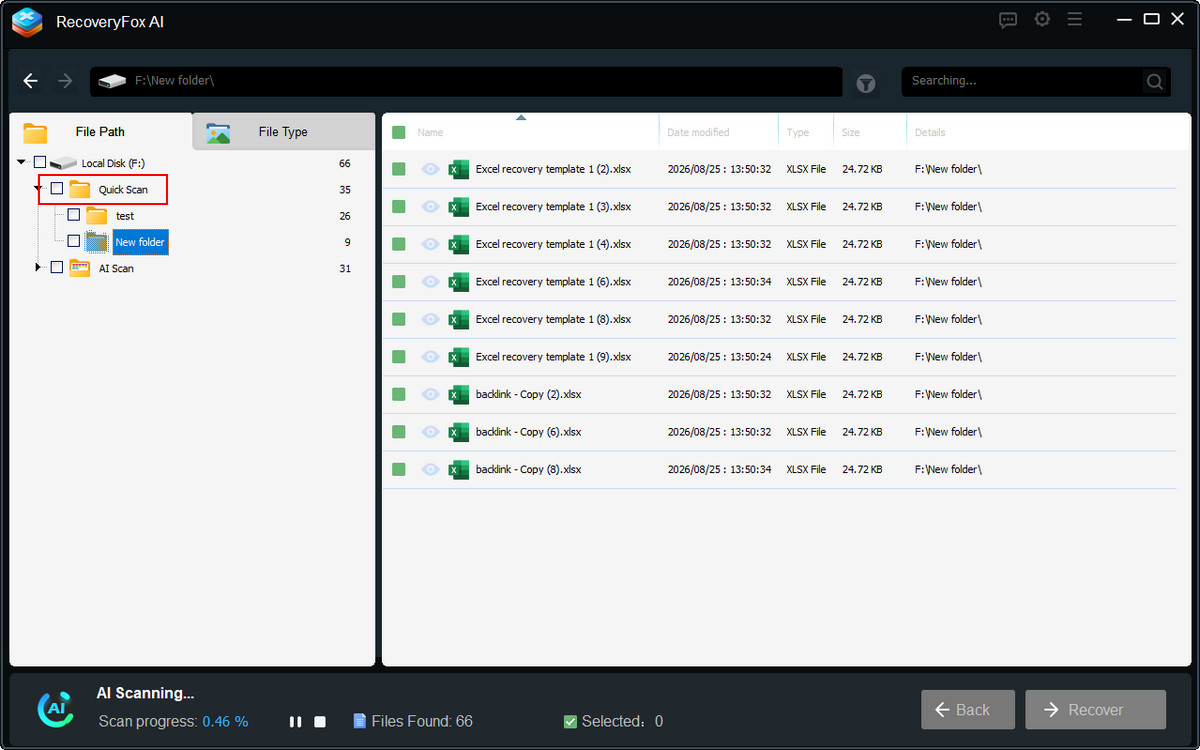The width and height of the screenshot is (1200, 750).
Task: Preview Excel recovery template 1 (2).xlsx via eye
Action: click(x=430, y=169)
